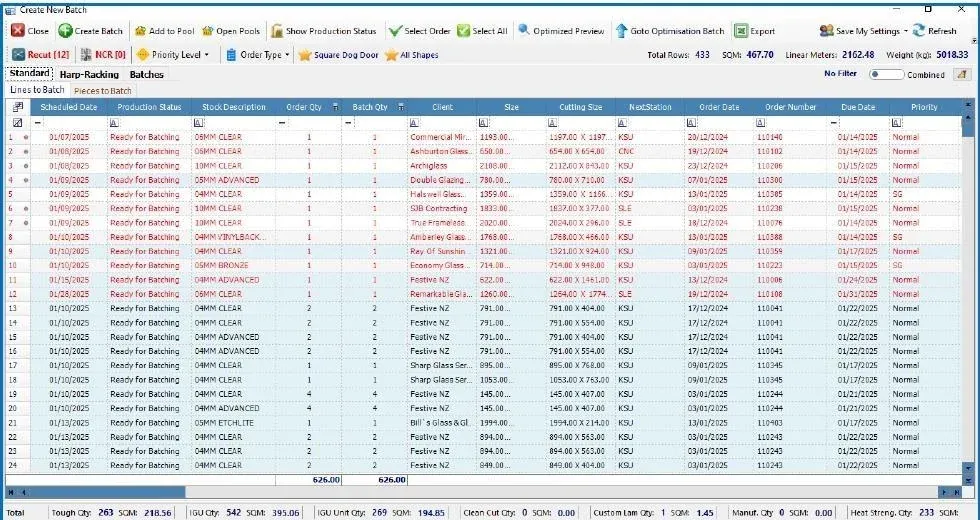Click the filter row edit icon

click(x=18, y=122)
